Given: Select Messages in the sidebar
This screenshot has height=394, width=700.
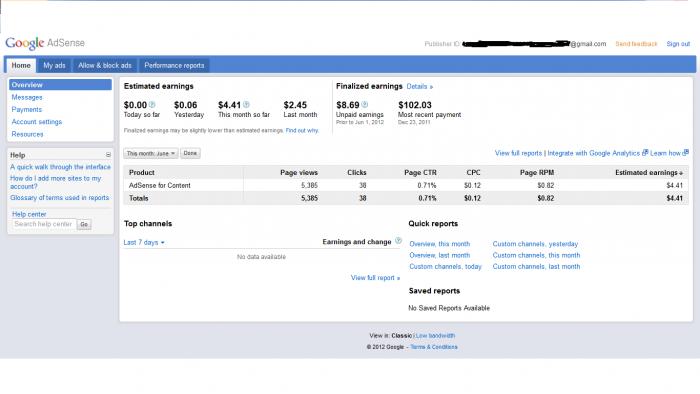Looking at the screenshot, I should tap(27, 97).
